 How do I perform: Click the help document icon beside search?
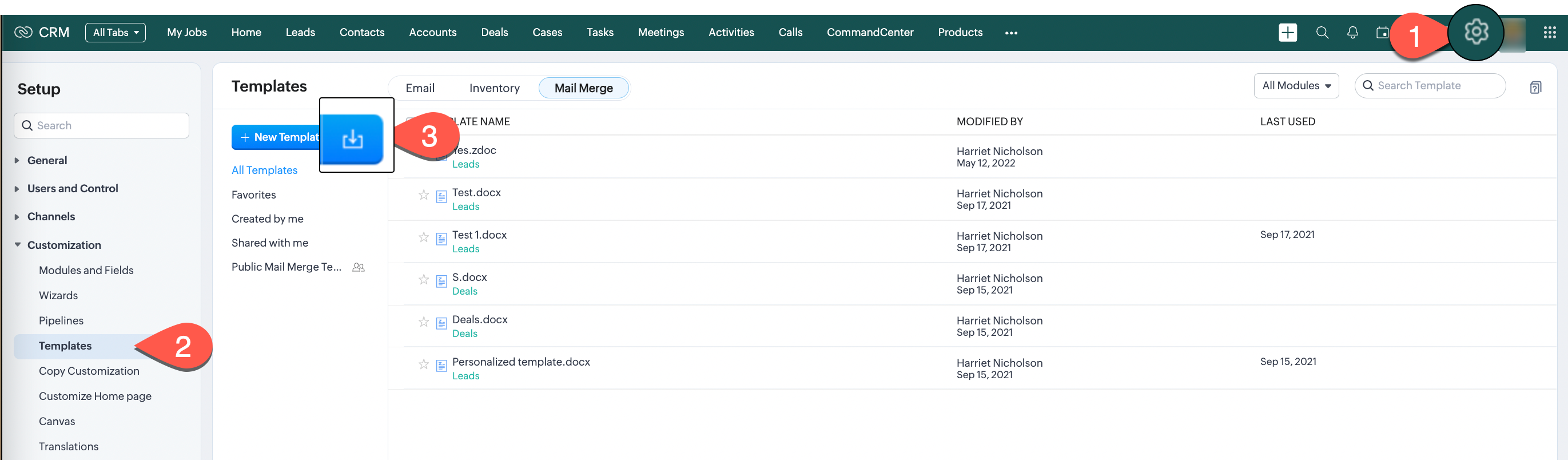point(1535,88)
